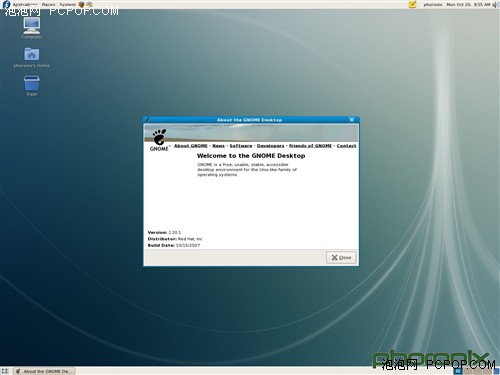
Task: Open the Friends of GNOME link
Action: click(310, 146)
